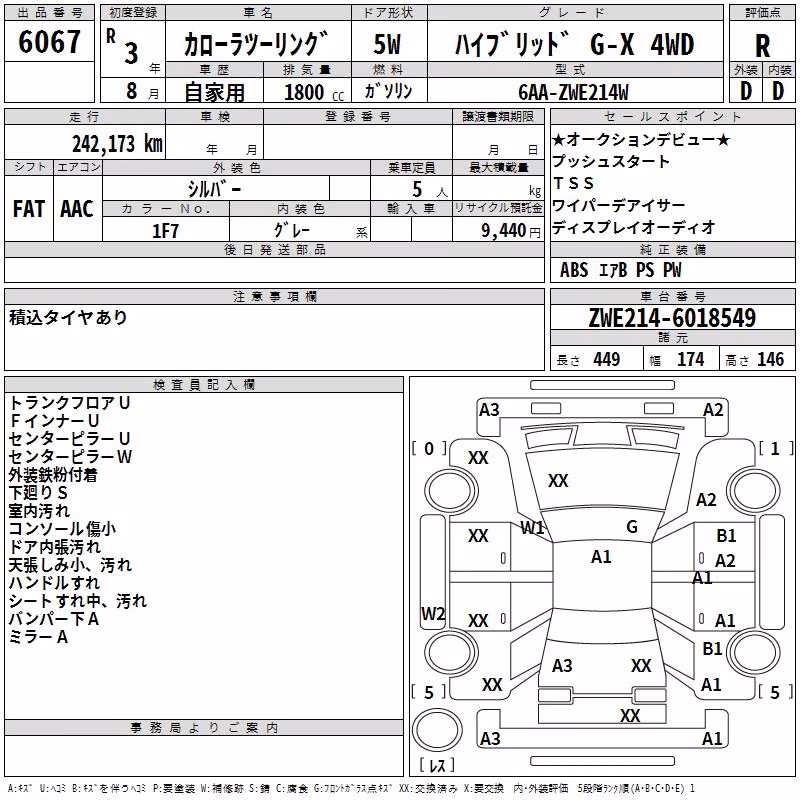Click the D grade under 外装
The width and height of the screenshot is (800, 800).
[x=746, y=91]
